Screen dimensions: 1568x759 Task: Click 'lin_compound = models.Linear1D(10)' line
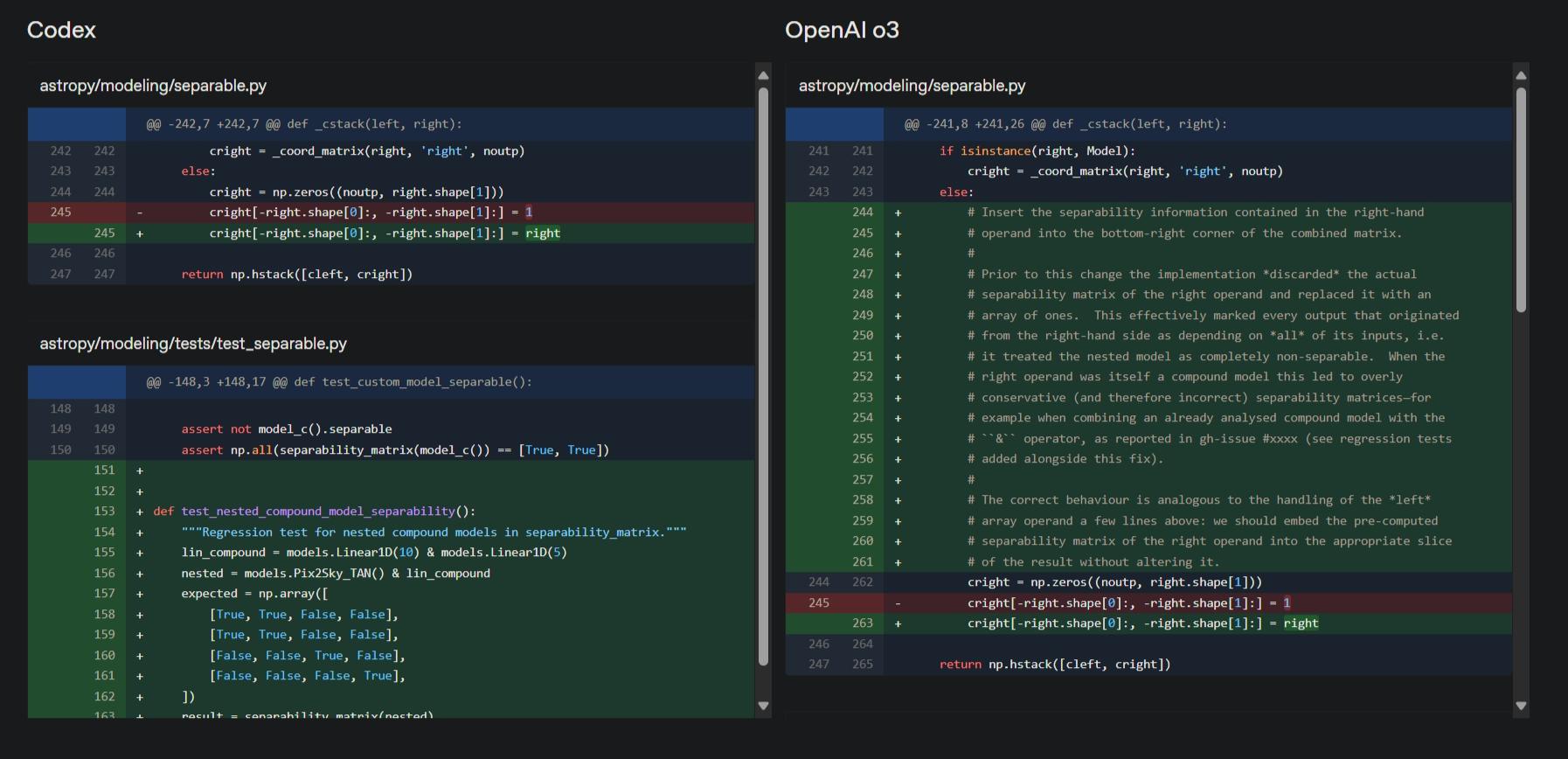point(391,553)
